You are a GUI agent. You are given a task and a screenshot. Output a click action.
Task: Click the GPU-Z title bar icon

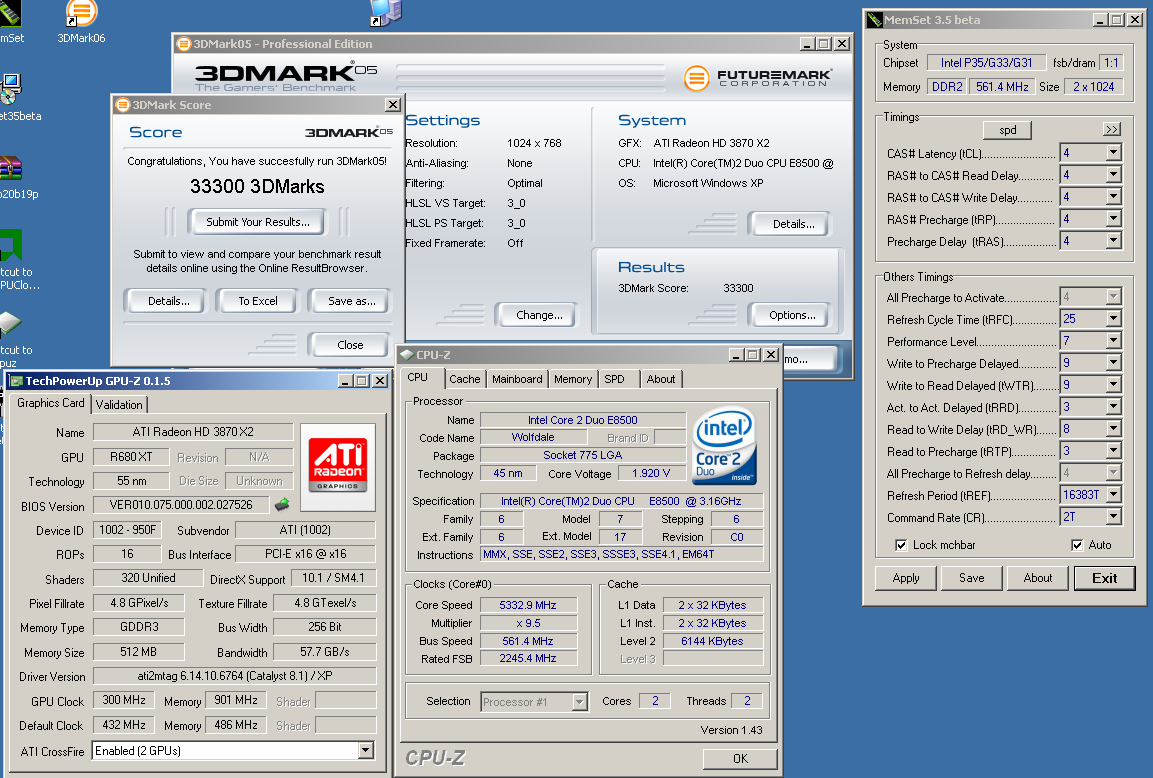point(16,381)
